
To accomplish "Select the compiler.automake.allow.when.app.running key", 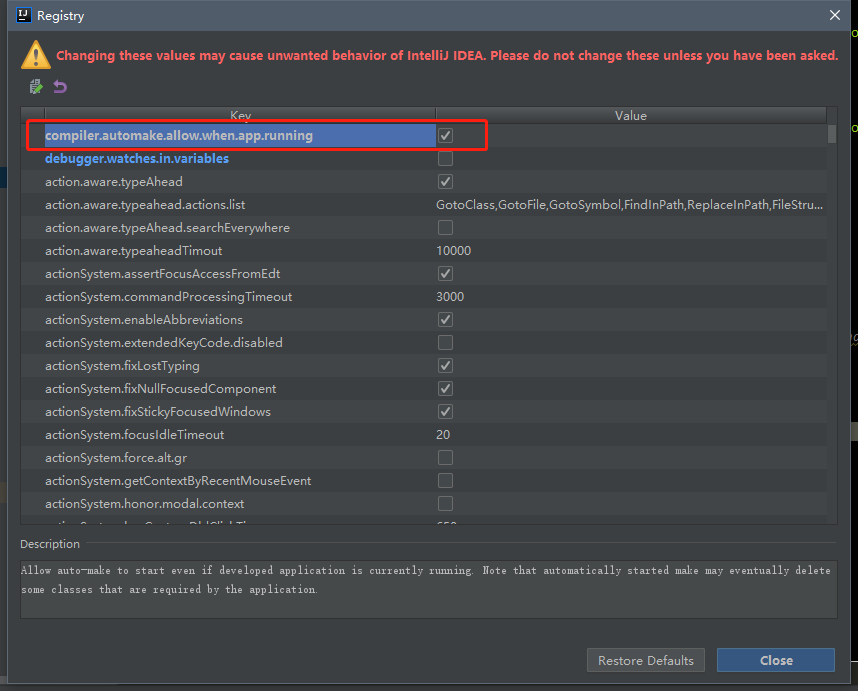I will coord(179,135).
